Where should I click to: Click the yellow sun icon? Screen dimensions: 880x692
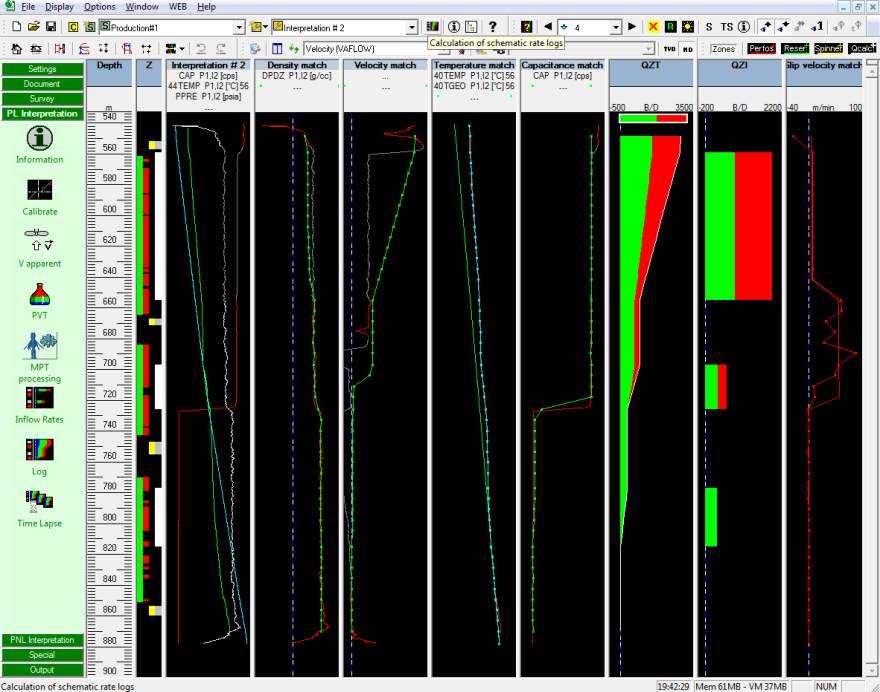click(x=688, y=26)
